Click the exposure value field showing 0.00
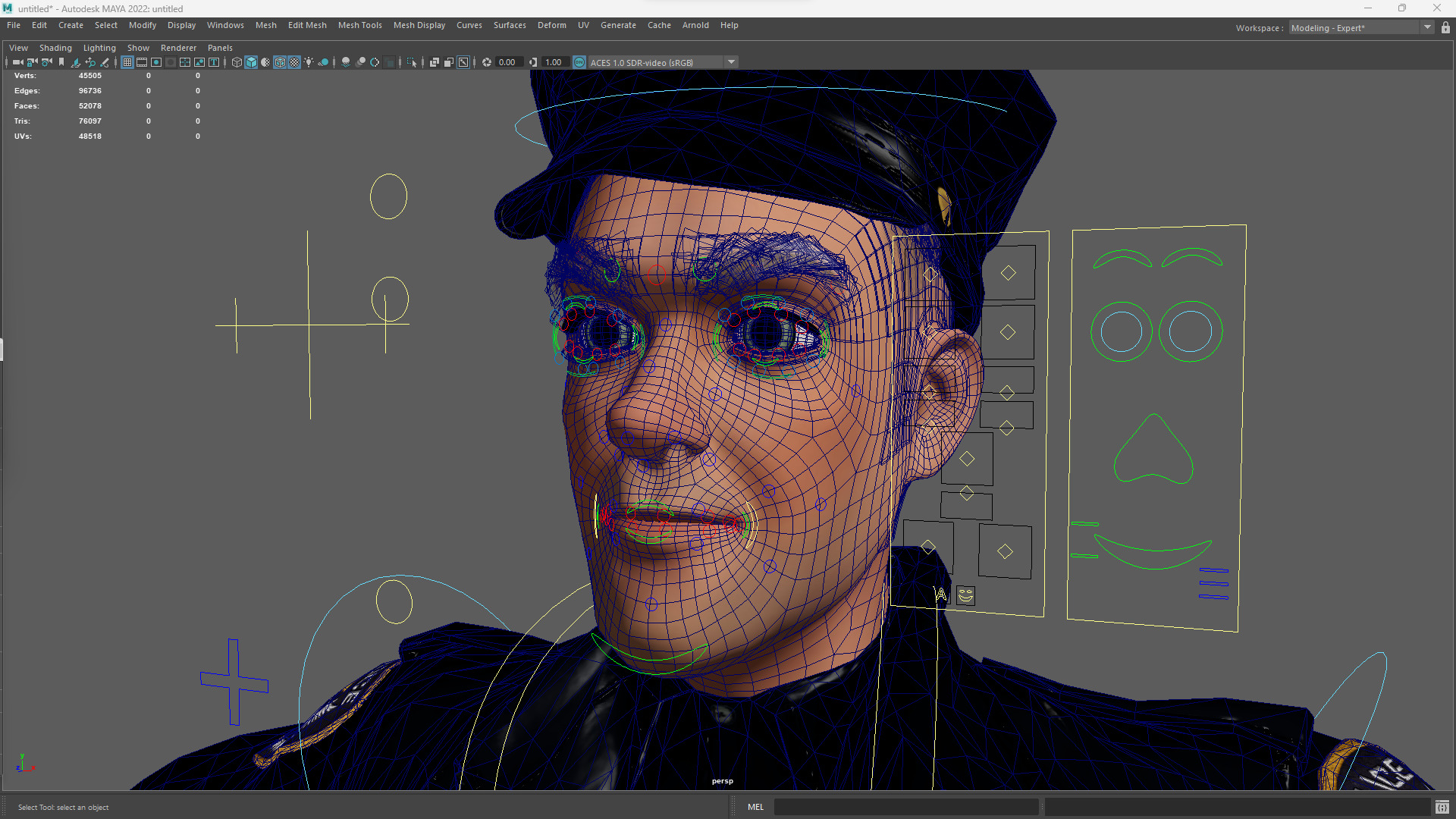 click(507, 62)
